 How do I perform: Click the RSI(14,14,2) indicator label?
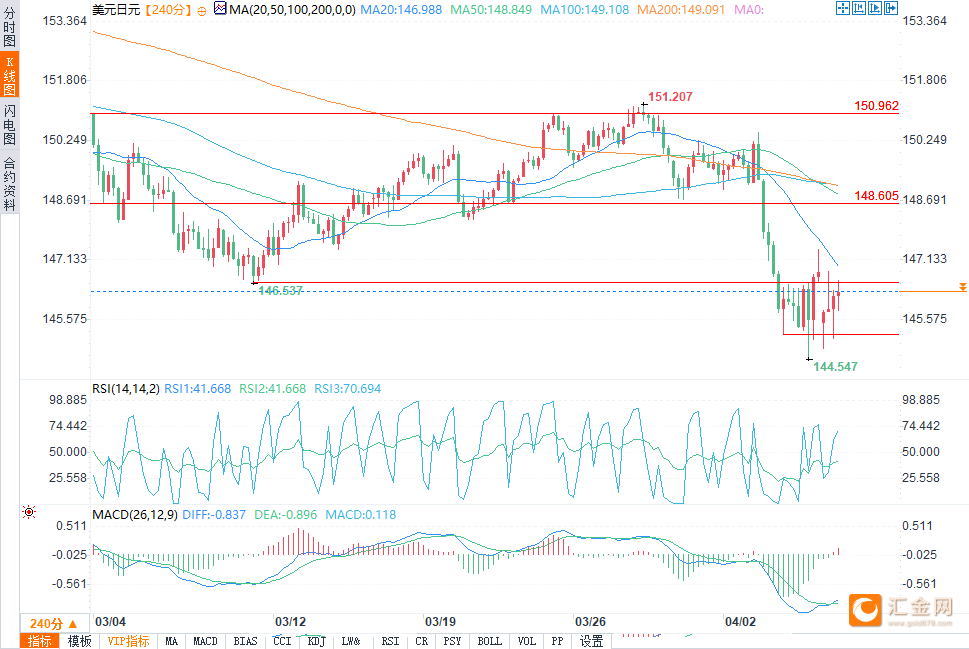coord(125,389)
